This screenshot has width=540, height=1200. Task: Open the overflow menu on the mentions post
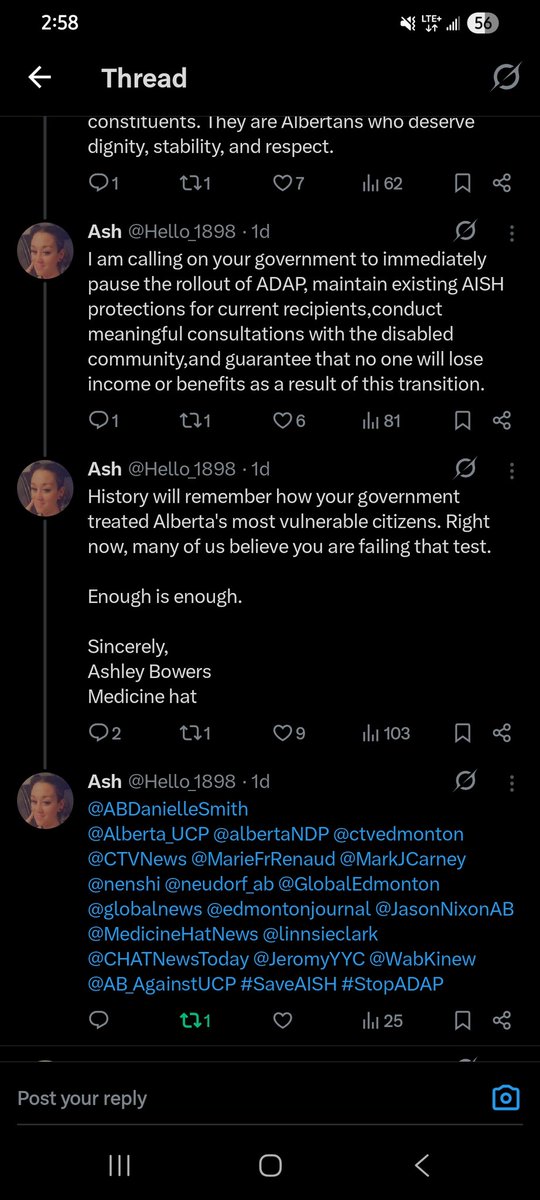point(511,781)
